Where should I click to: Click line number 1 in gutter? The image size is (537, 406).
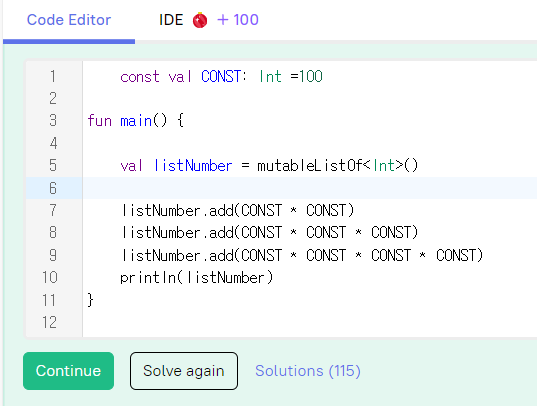53,76
